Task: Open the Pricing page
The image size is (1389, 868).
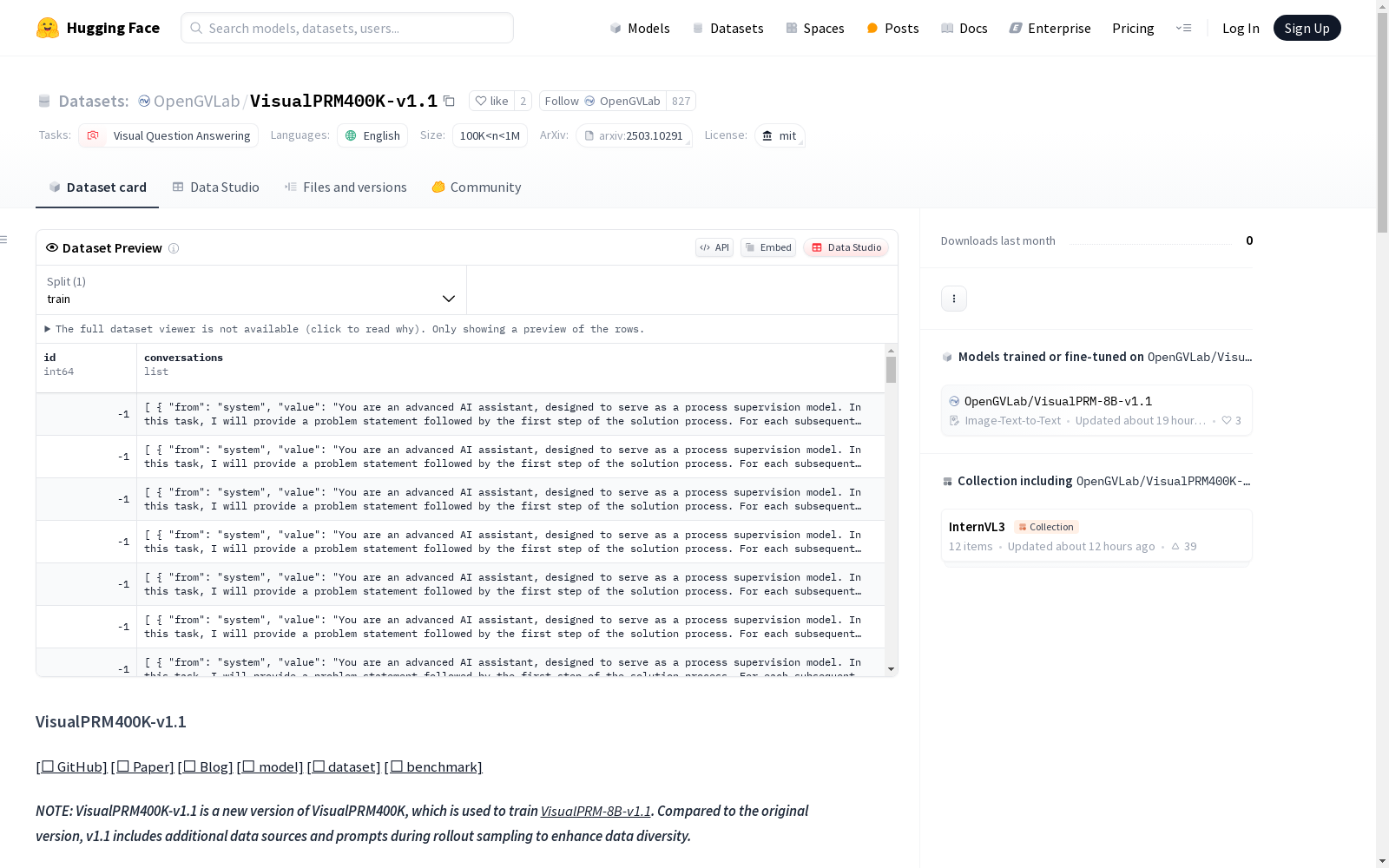Action: coord(1133,28)
